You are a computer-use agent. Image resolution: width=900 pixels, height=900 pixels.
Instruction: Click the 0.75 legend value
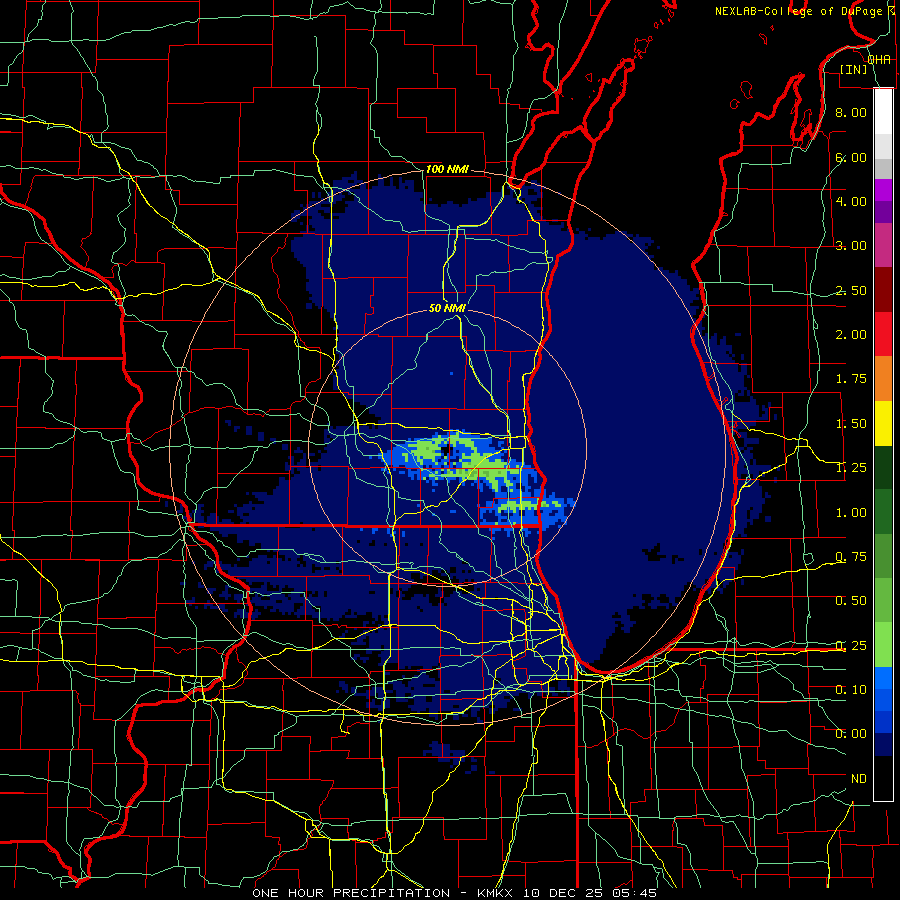pyautogui.click(x=850, y=557)
